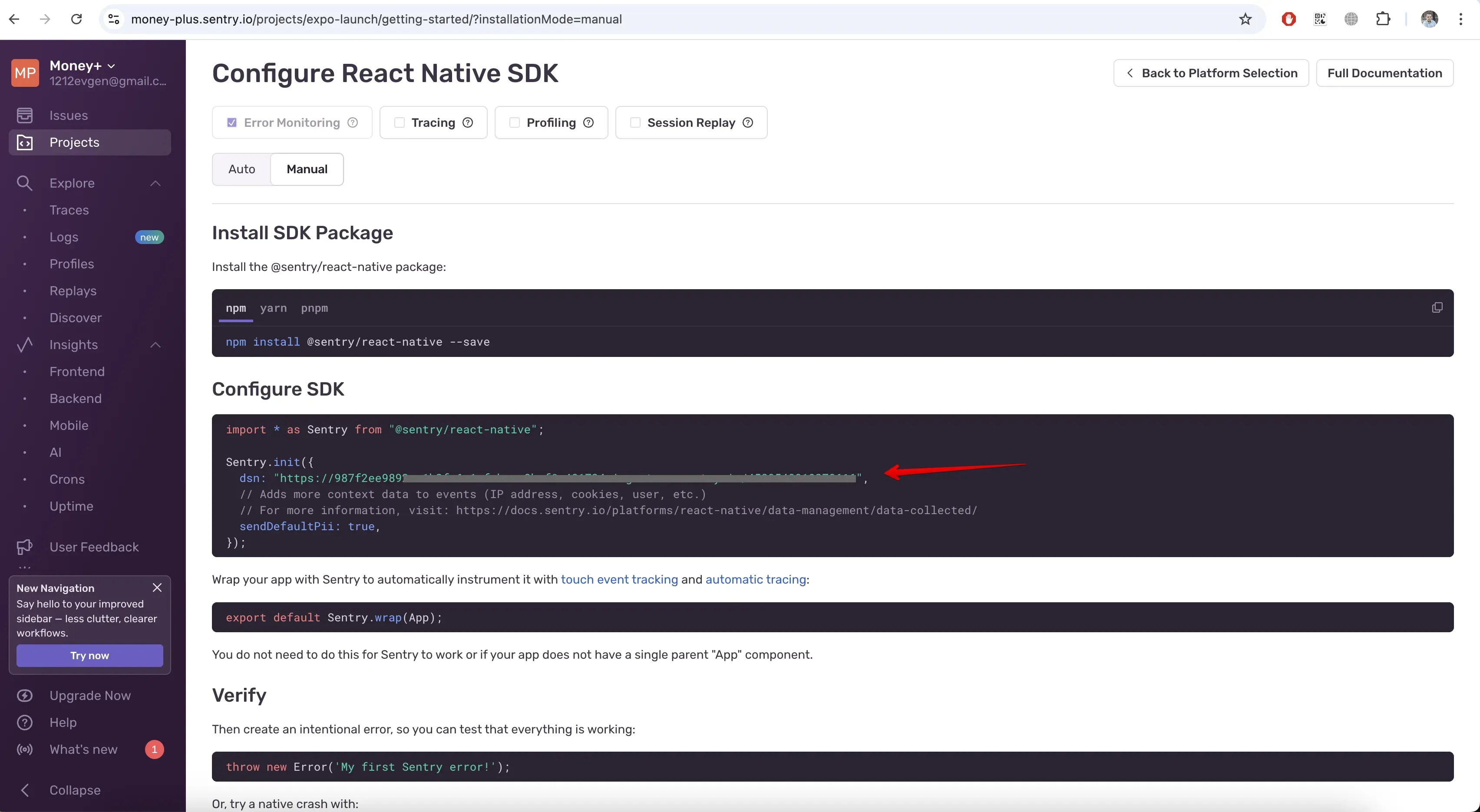1480x812 pixels.
Task: Select the yarn package manager tab
Action: tap(273, 308)
